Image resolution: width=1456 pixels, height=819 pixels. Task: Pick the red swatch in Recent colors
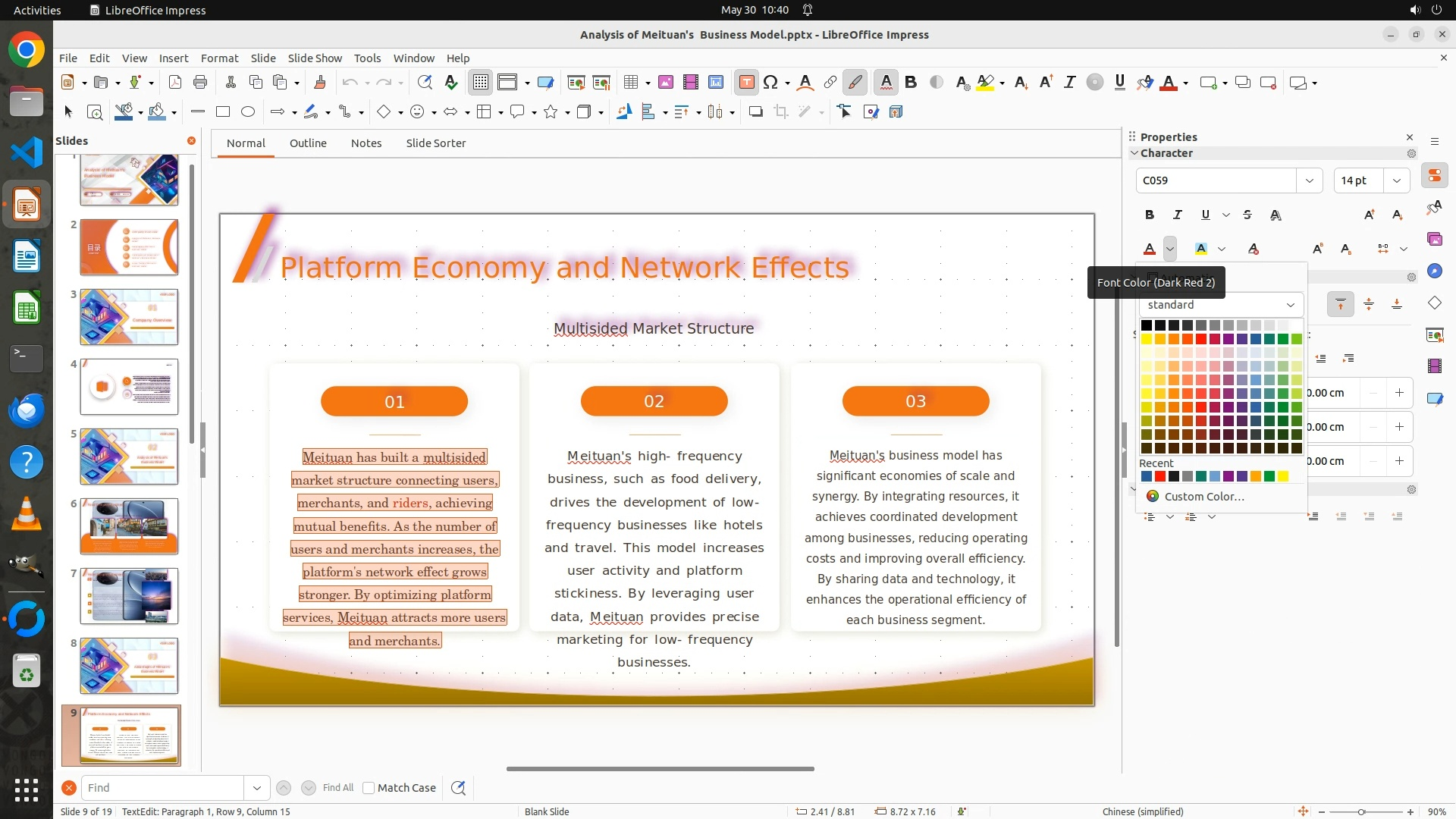[x=1160, y=477]
